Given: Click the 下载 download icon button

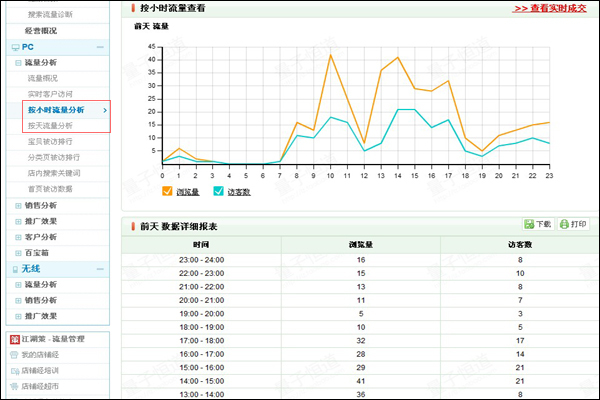Looking at the screenshot, I should coord(528,225).
